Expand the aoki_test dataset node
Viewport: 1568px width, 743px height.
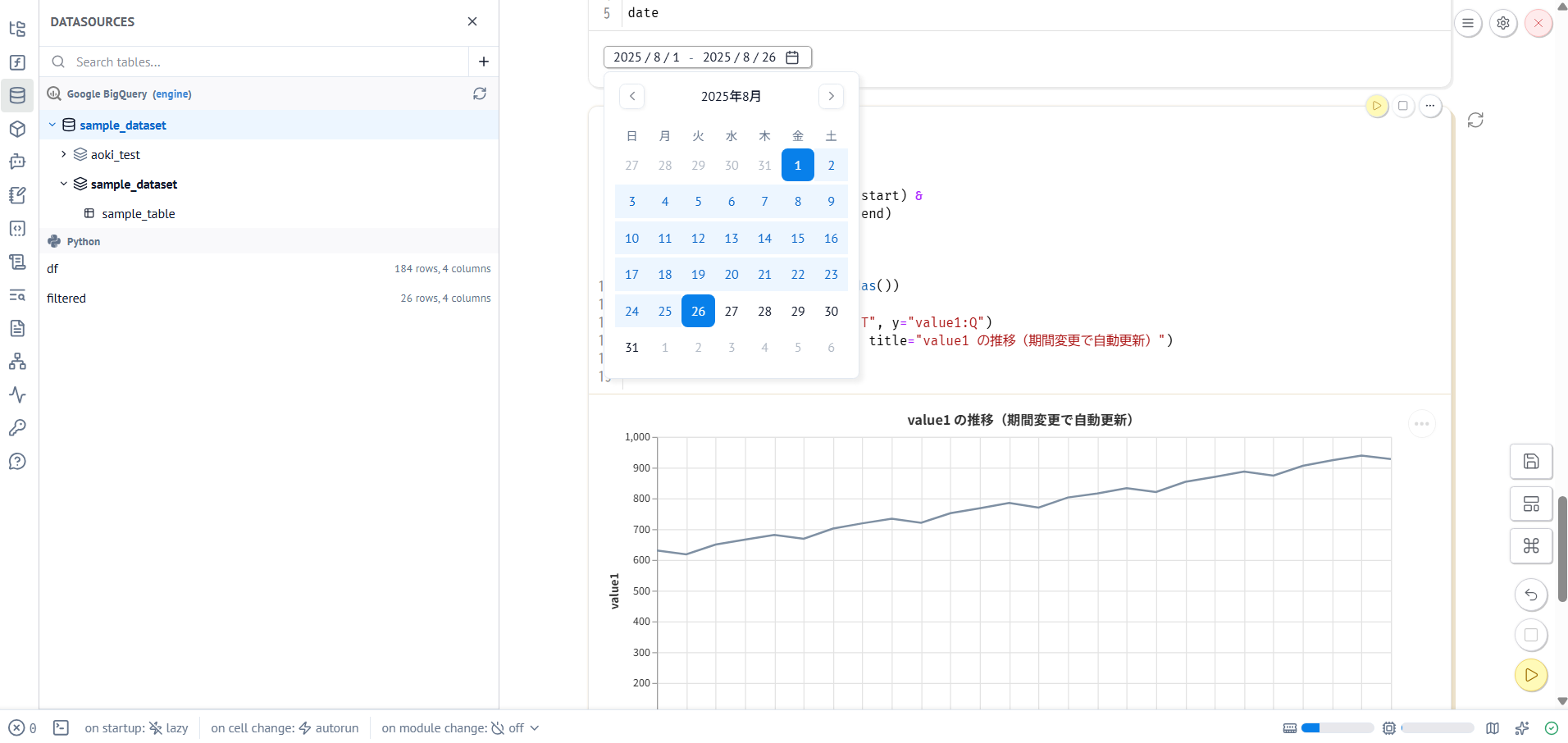pos(64,154)
